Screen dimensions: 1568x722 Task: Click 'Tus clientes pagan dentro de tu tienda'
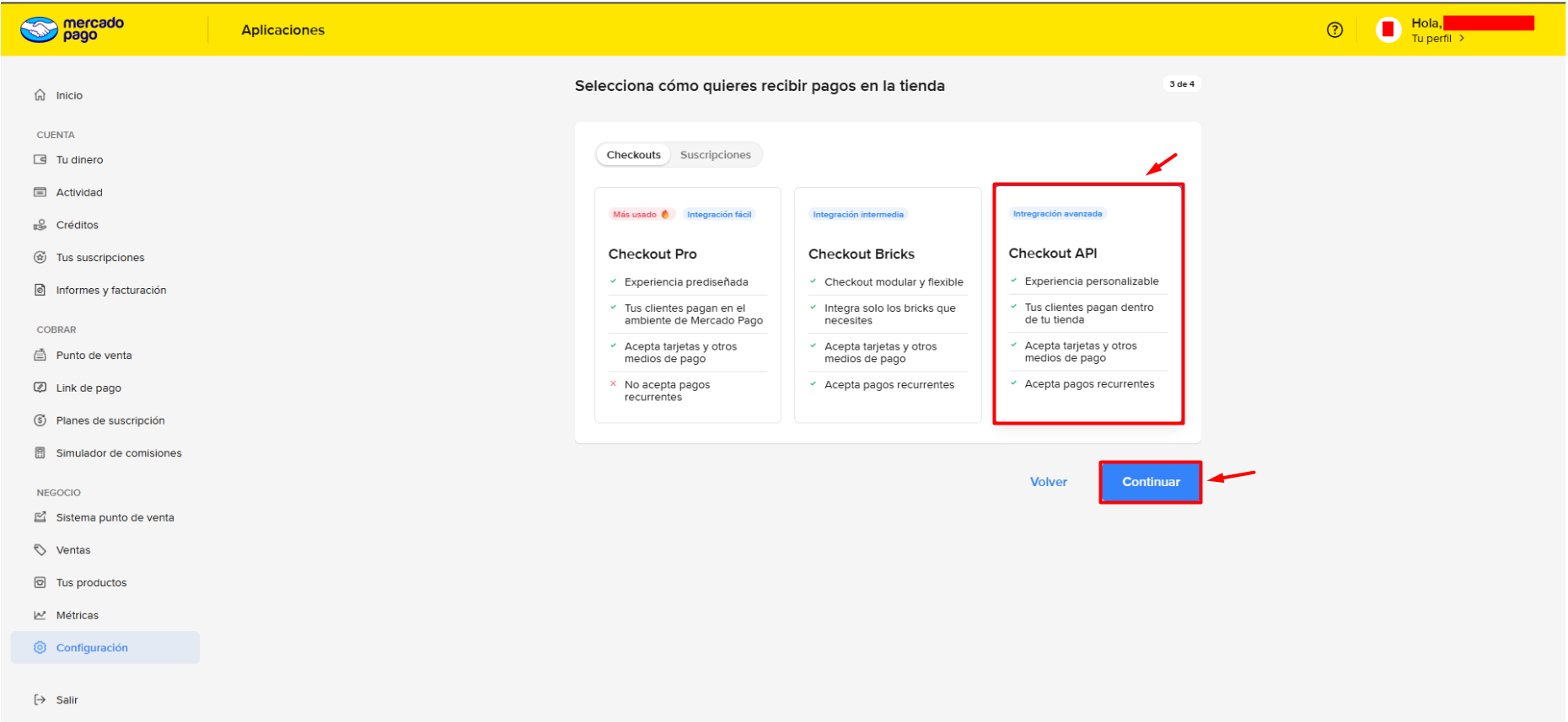(x=1089, y=313)
